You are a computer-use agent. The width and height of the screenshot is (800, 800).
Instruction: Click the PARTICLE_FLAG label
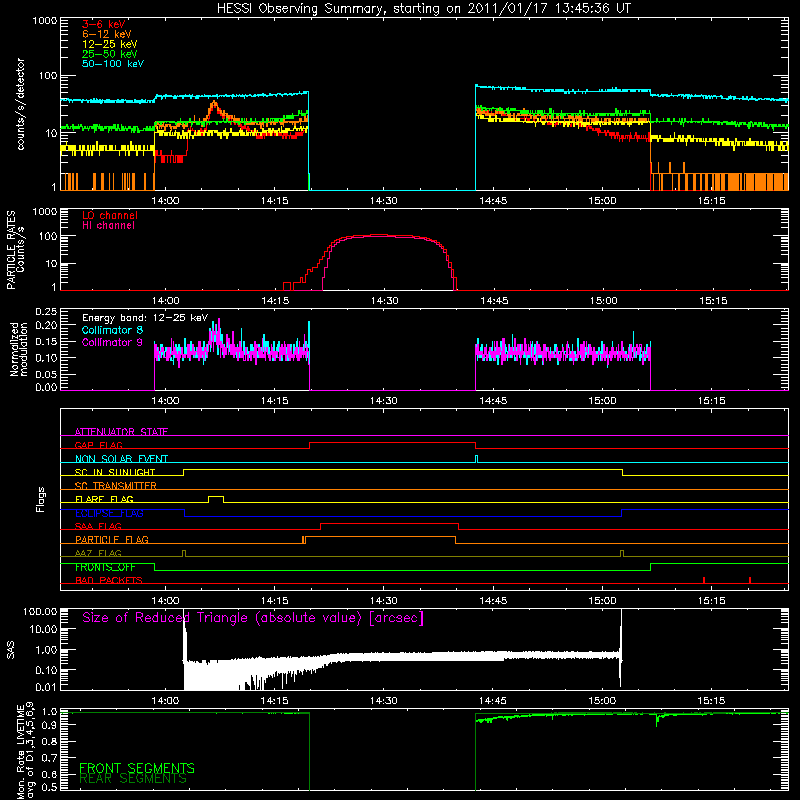[x=112, y=539]
